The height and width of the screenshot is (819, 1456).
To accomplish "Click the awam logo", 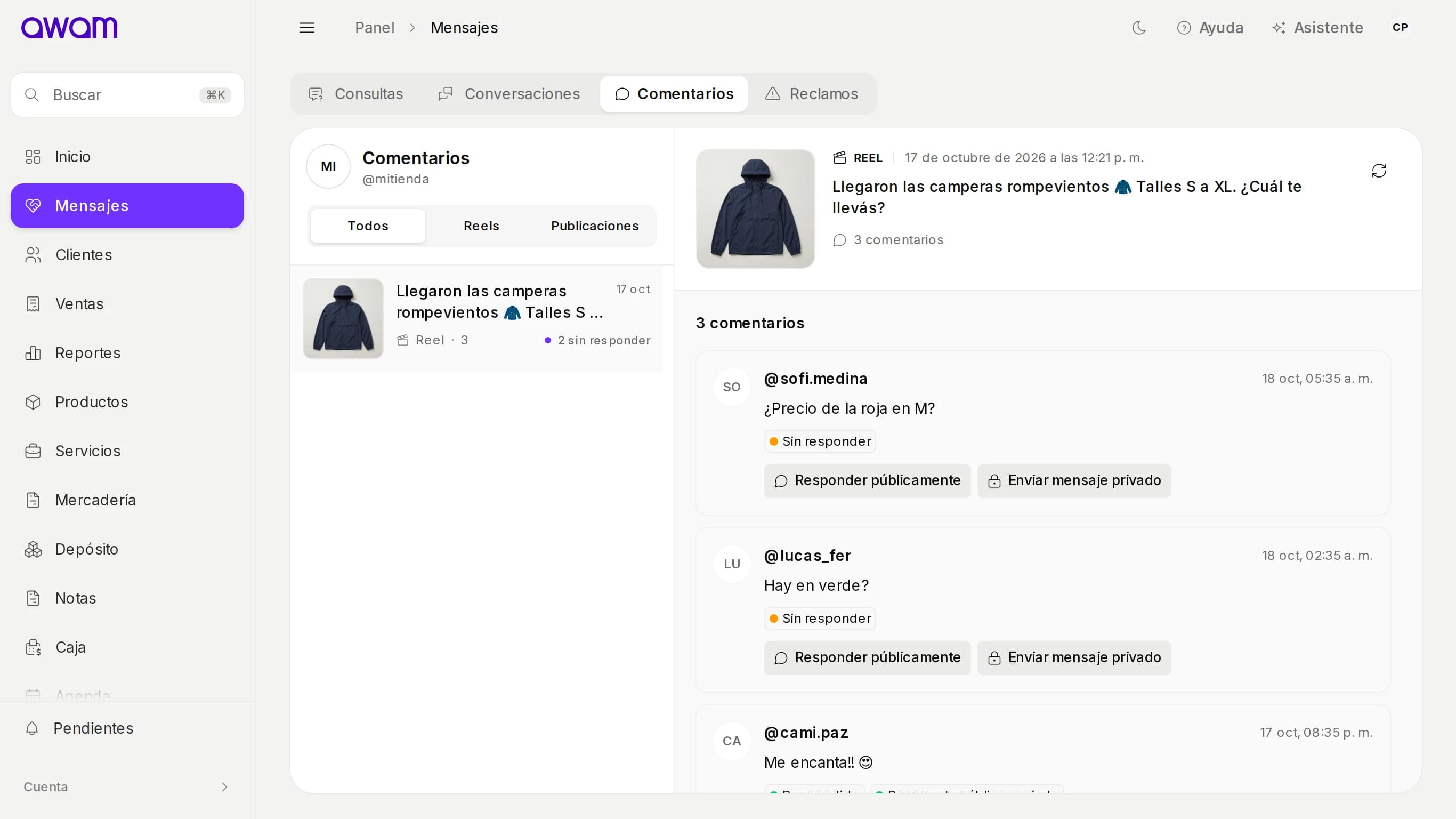I will [69, 28].
